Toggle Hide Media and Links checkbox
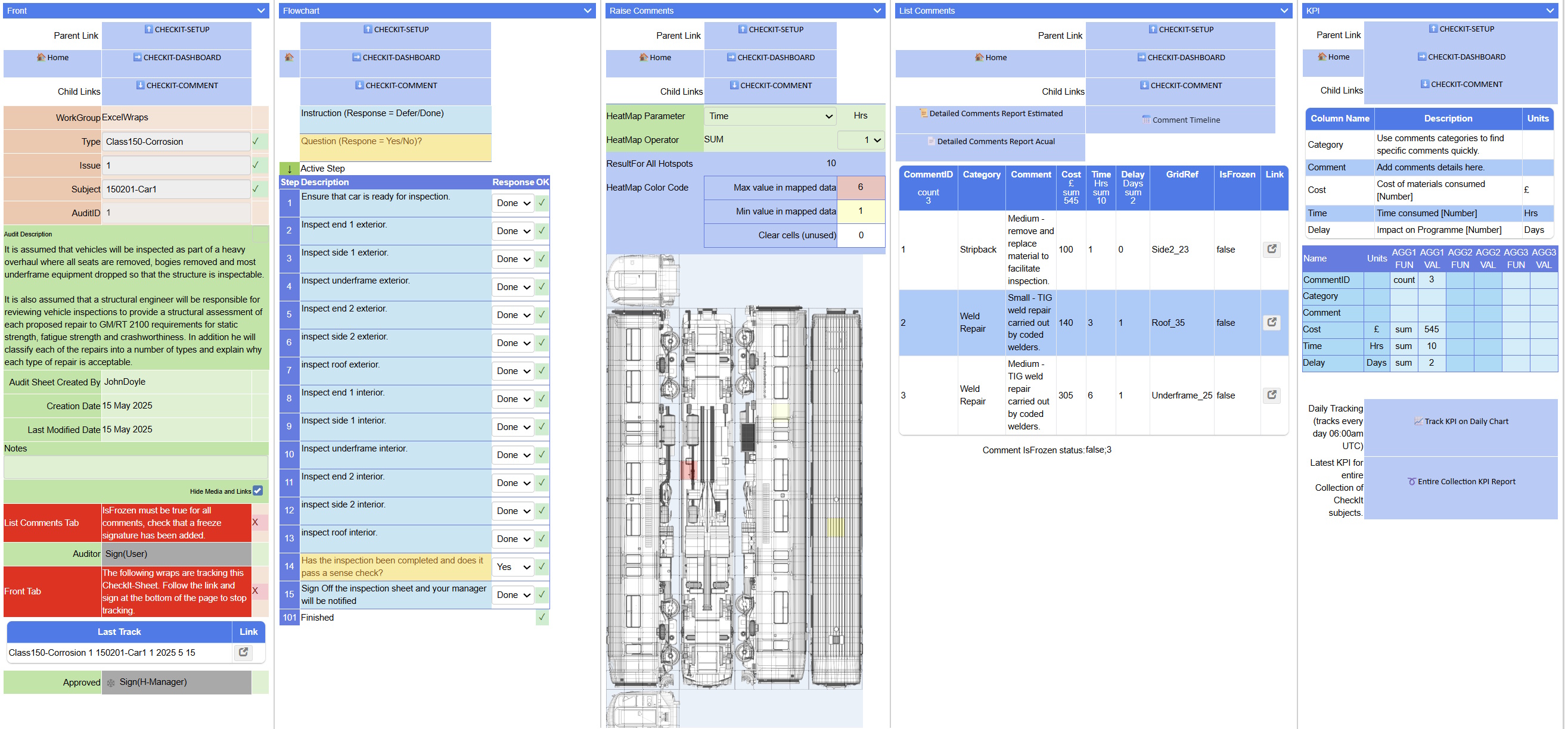Viewport: 1568px width, 729px height. click(x=258, y=490)
